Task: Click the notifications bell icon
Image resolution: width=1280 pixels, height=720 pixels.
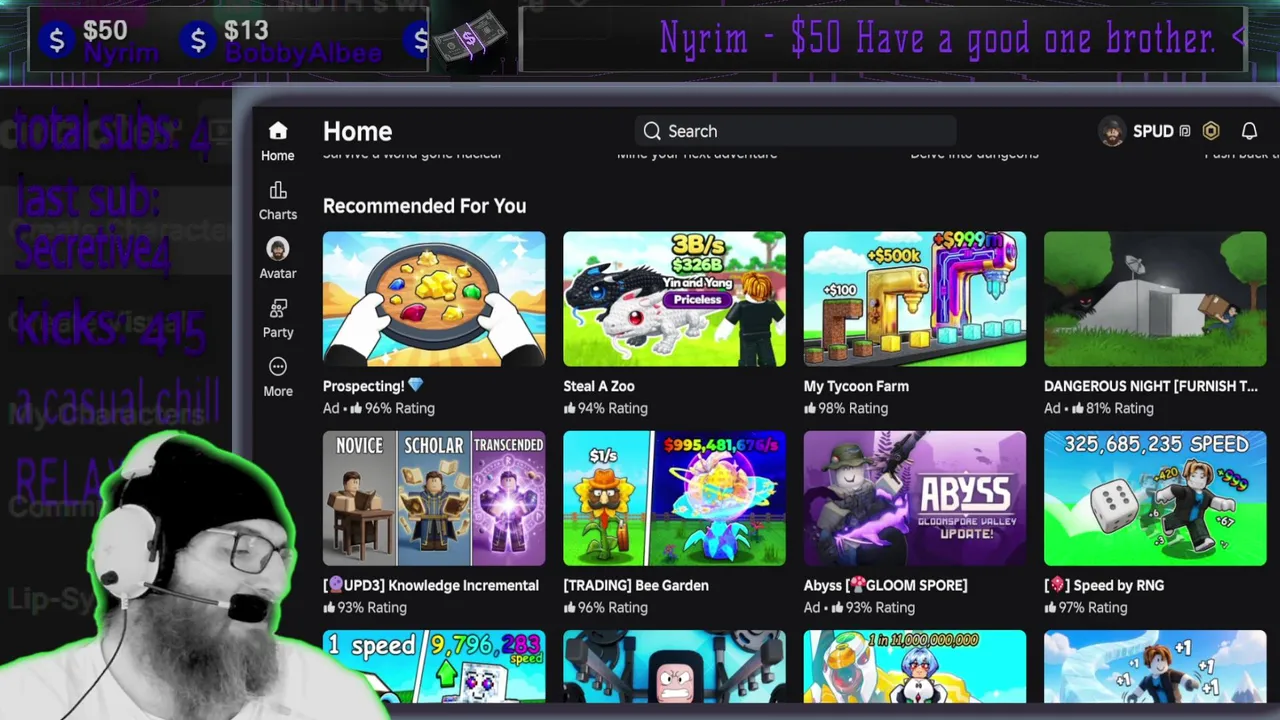Action: click(x=1249, y=131)
